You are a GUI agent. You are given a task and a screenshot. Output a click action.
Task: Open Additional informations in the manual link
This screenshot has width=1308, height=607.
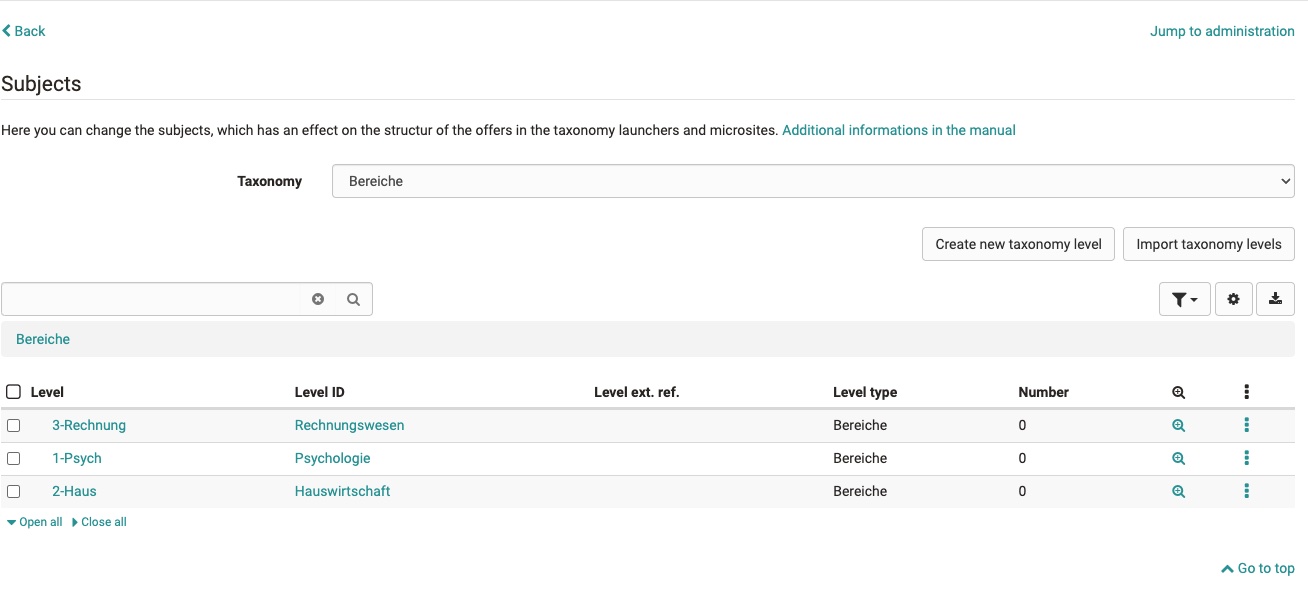tap(899, 130)
